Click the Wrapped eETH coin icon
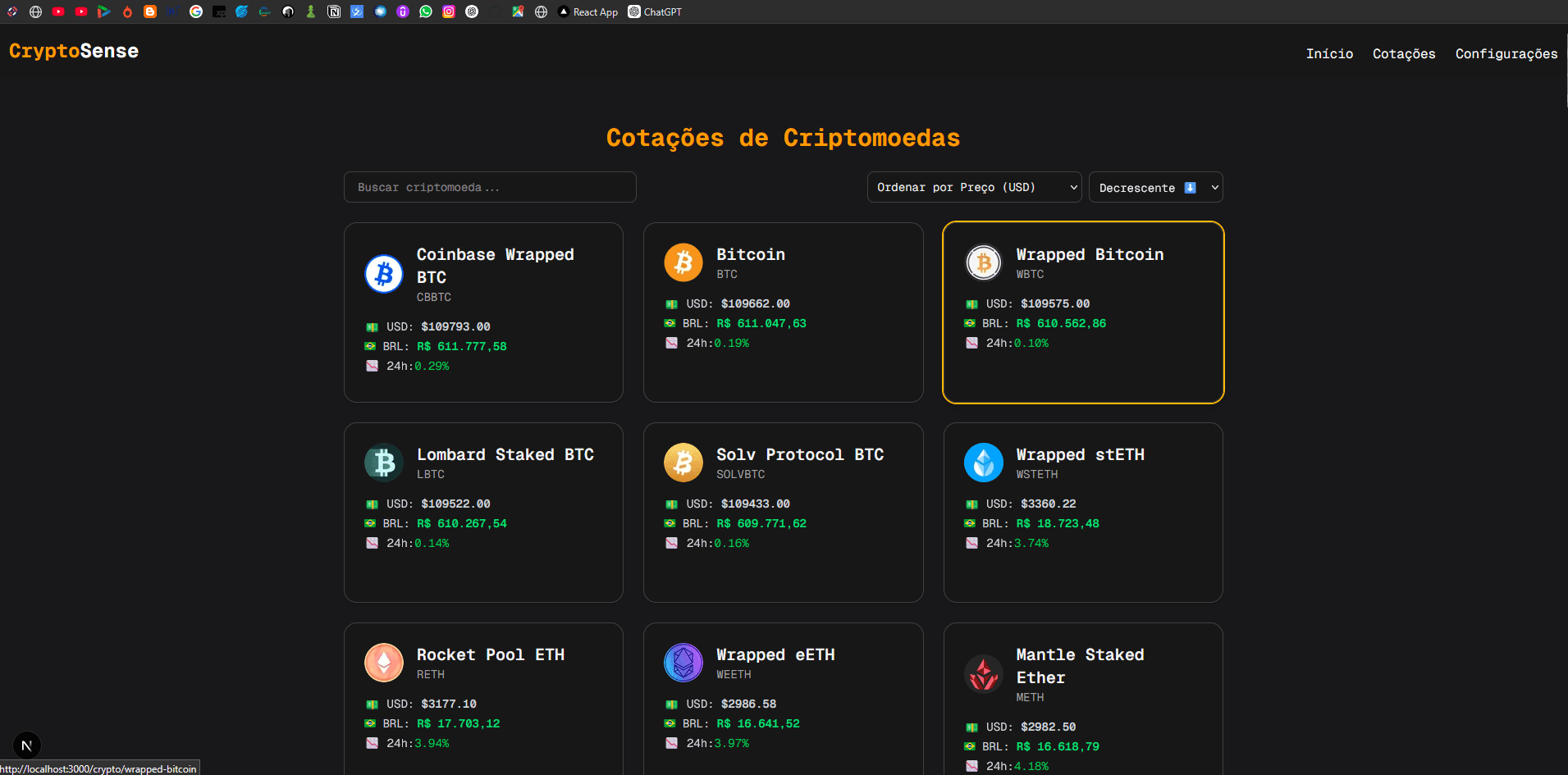Screen dimensions: 1568x775 click(683, 663)
